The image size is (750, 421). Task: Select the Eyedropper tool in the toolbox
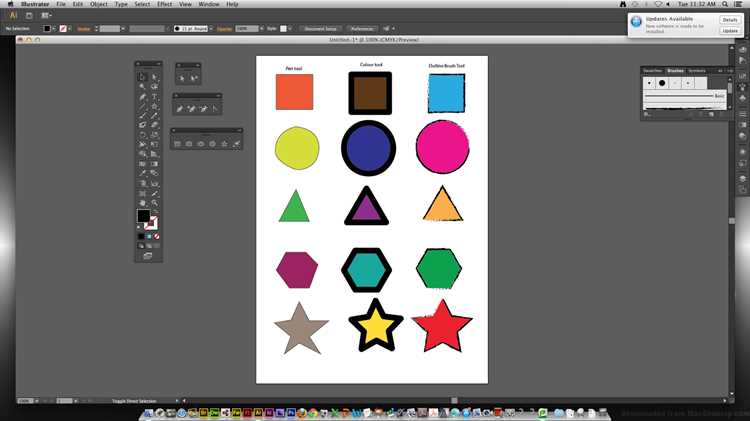[142, 174]
